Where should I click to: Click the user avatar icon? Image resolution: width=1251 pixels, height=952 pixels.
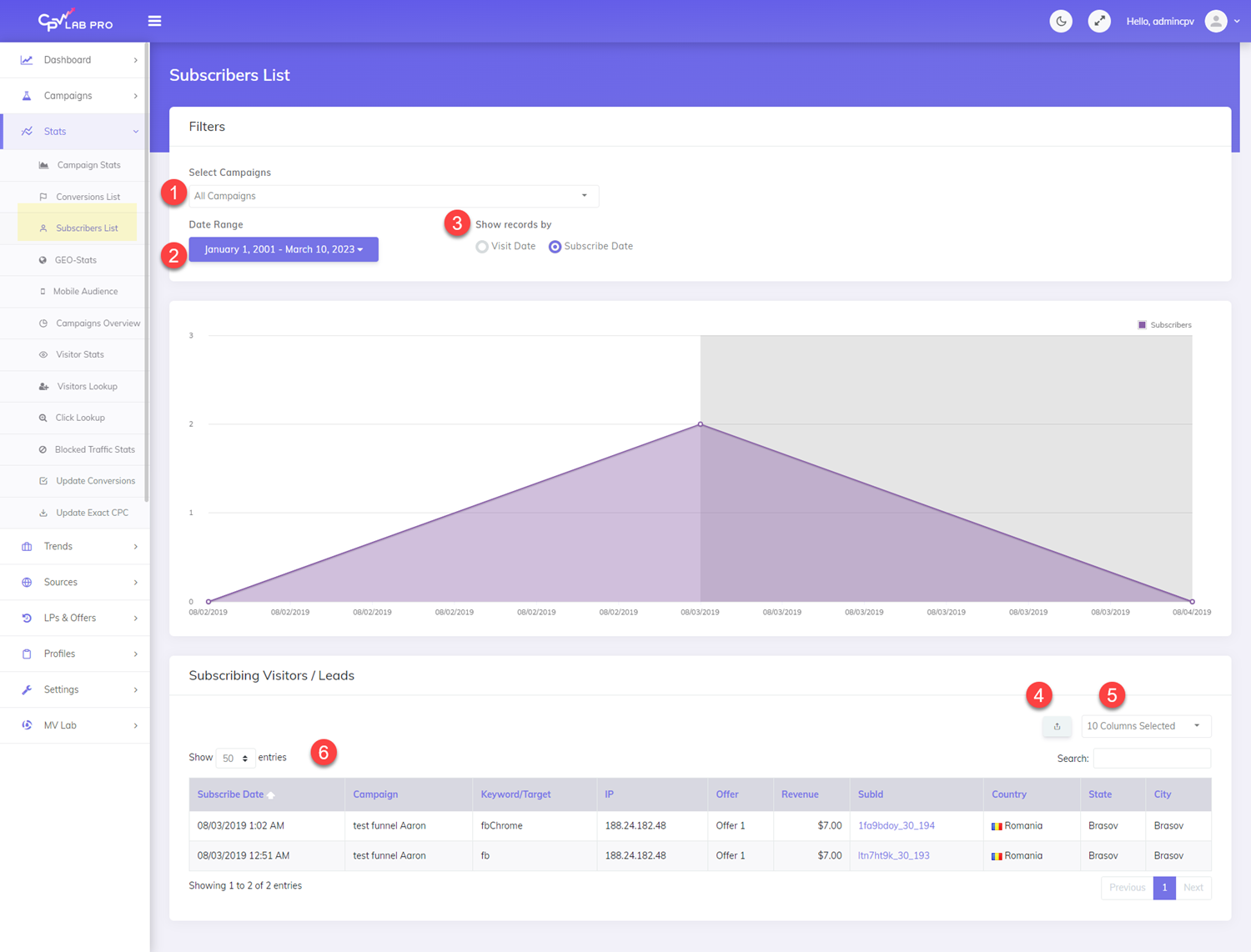(1216, 22)
